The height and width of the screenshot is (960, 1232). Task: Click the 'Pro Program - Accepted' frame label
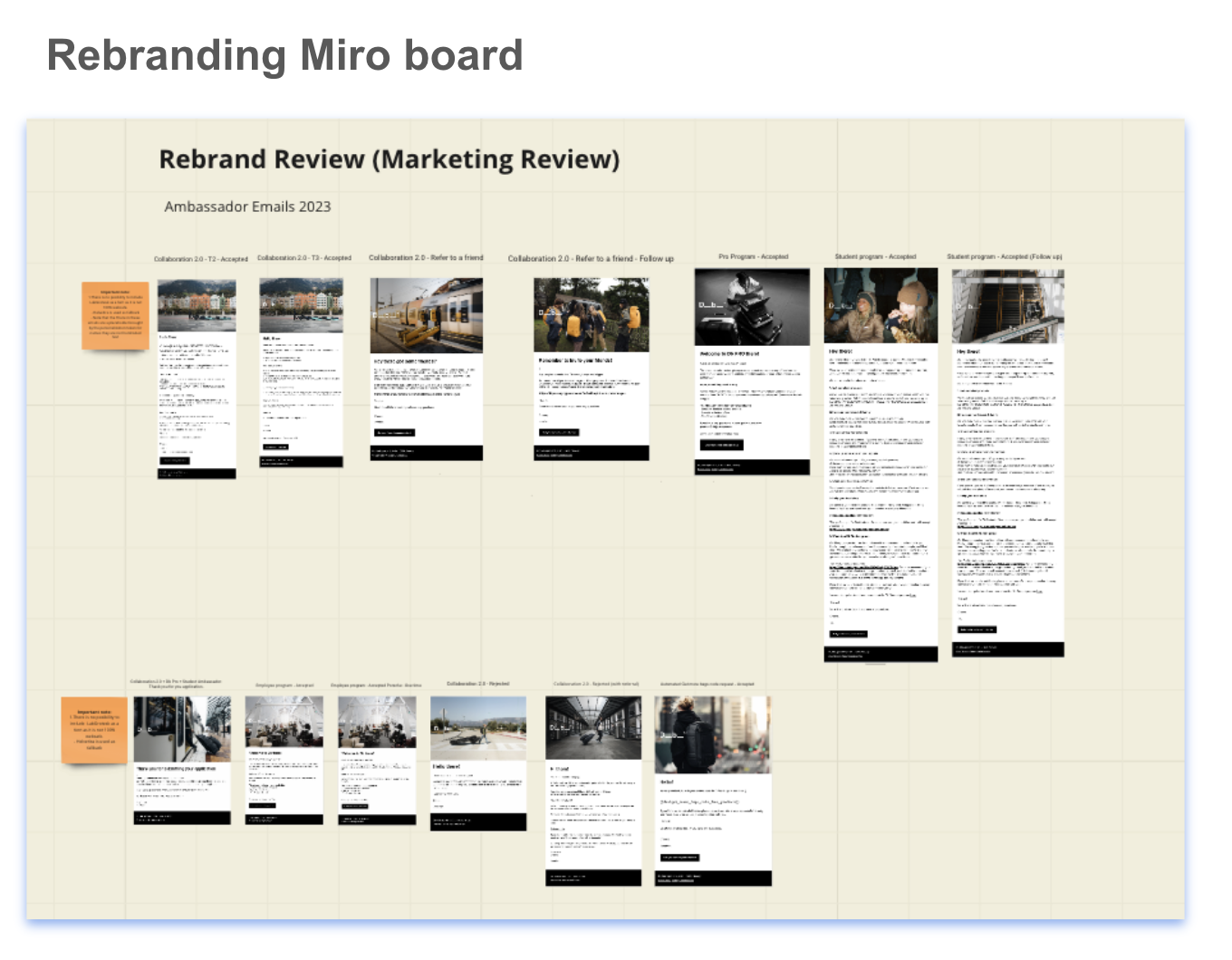coord(754,256)
